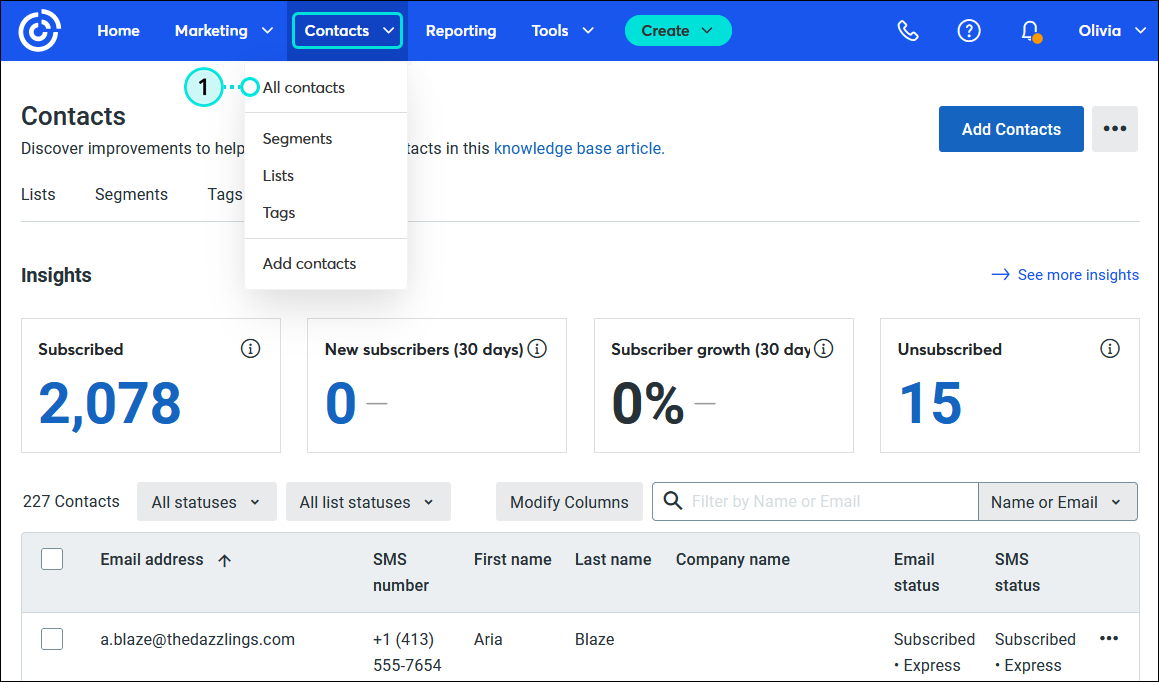Click the search magnifier in the filter field
Screen dimensions: 1159x682
tap(671, 501)
